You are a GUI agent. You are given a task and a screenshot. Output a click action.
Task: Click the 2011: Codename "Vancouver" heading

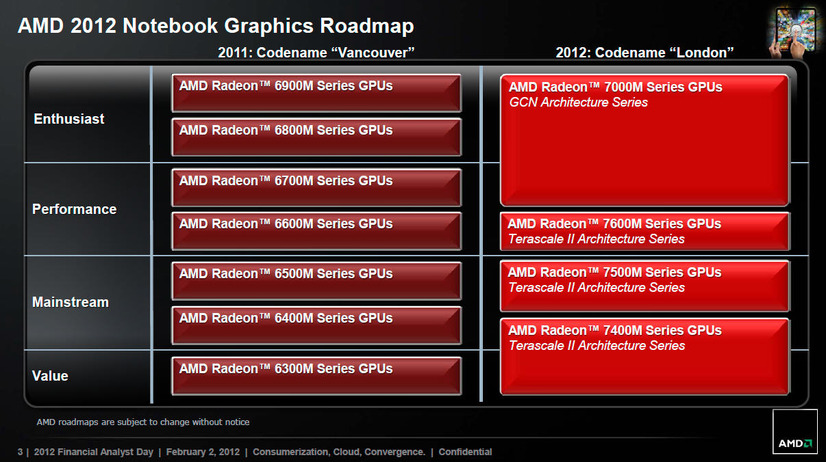(316, 53)
